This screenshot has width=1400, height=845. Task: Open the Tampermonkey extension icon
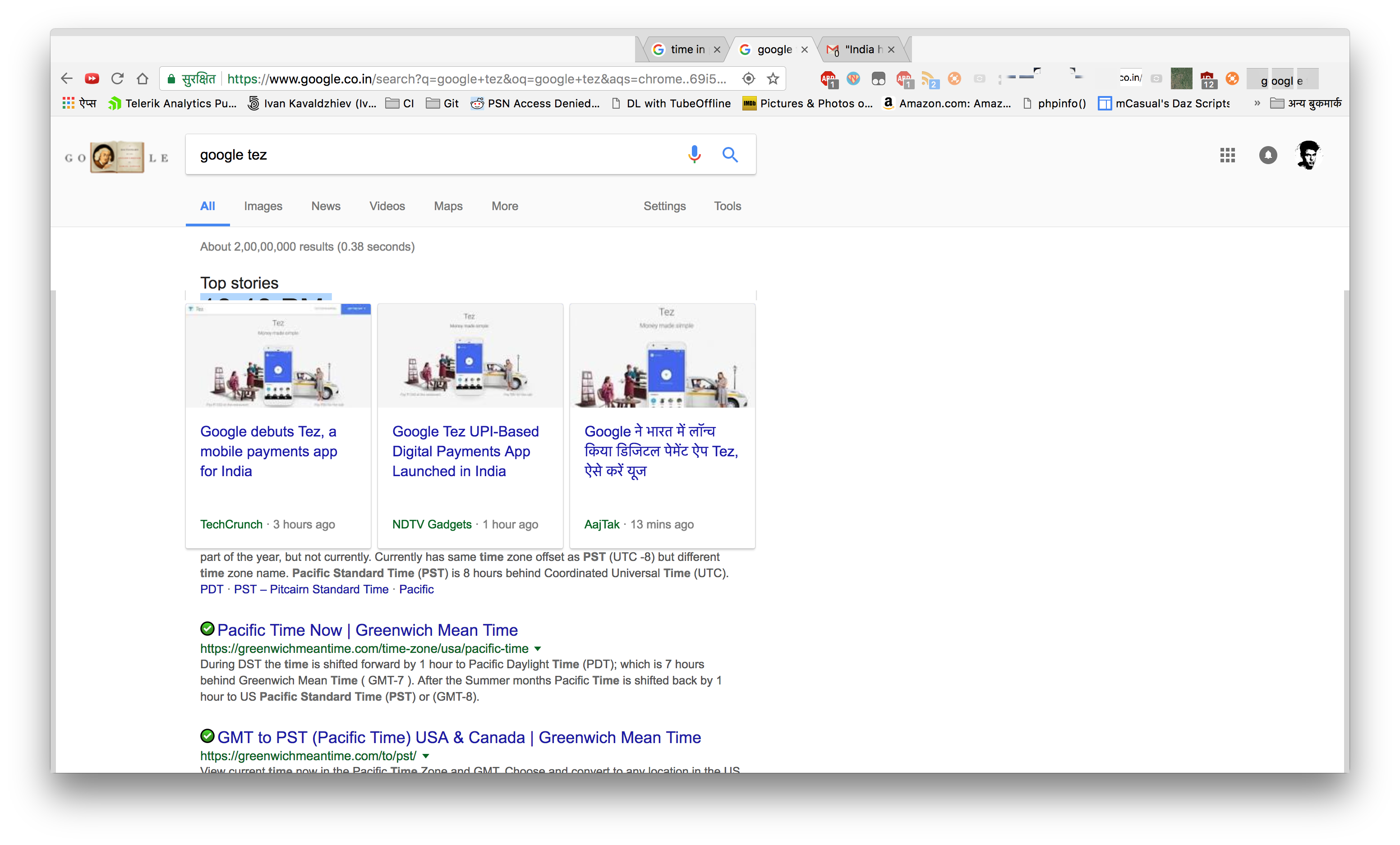pyautogui.click(x=879, y=79)
